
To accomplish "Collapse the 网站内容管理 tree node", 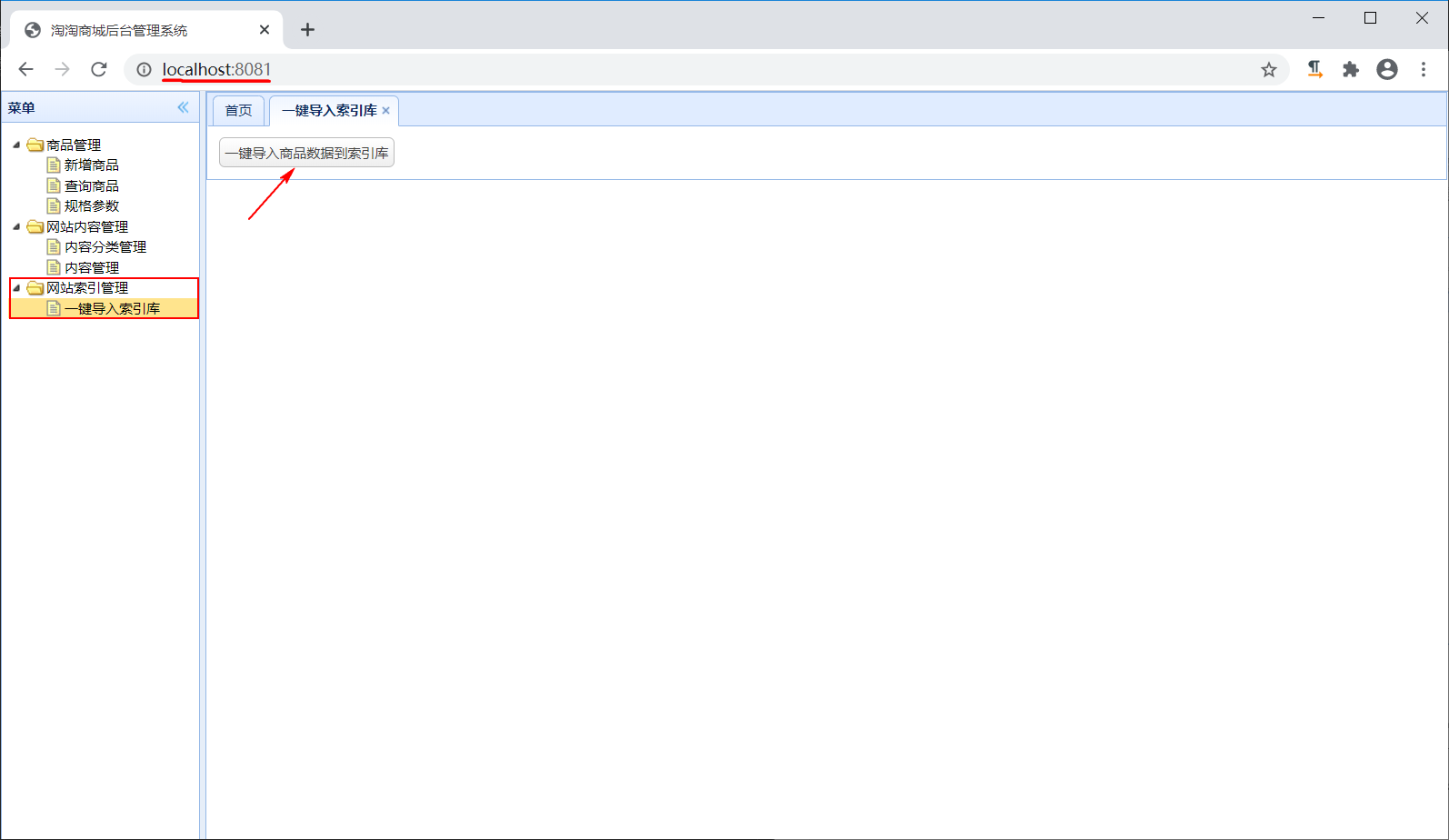I will pos(16,226).
